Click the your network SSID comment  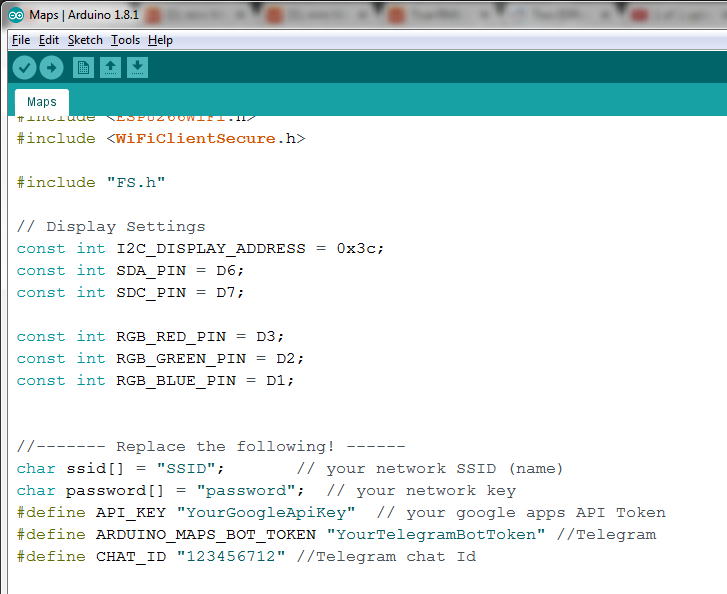430,468
